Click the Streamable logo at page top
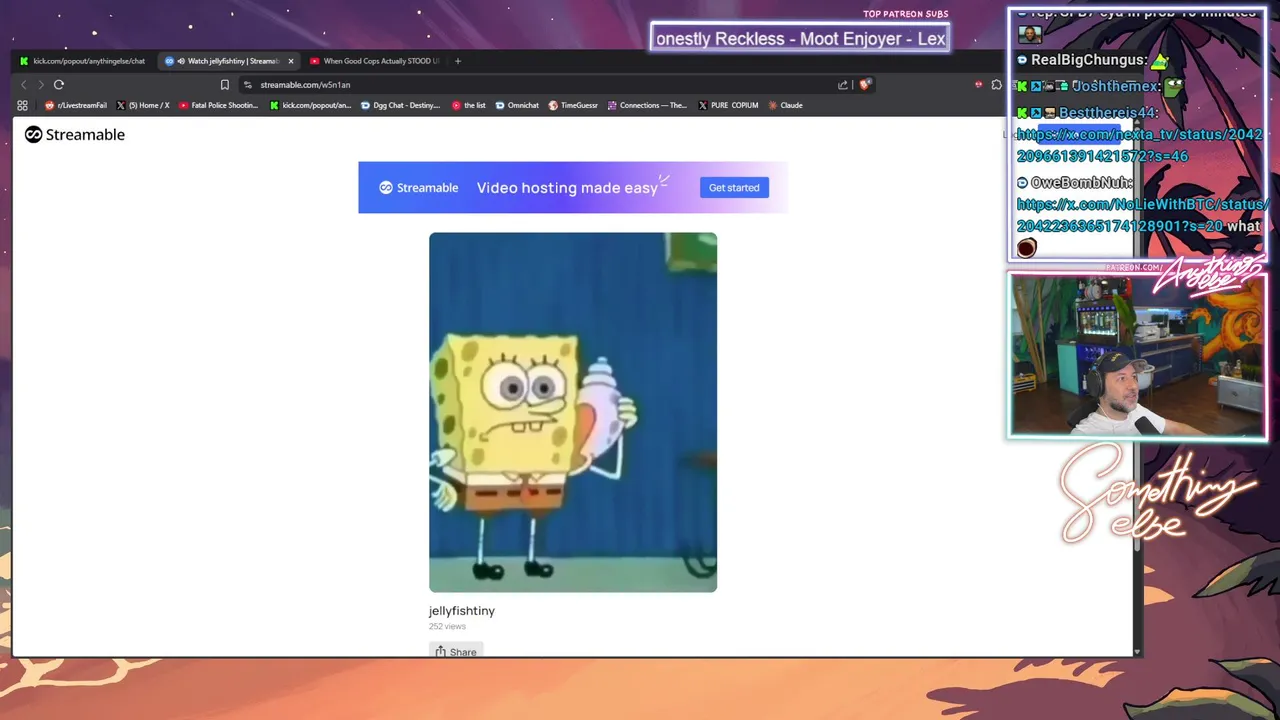 pos(75,135)
